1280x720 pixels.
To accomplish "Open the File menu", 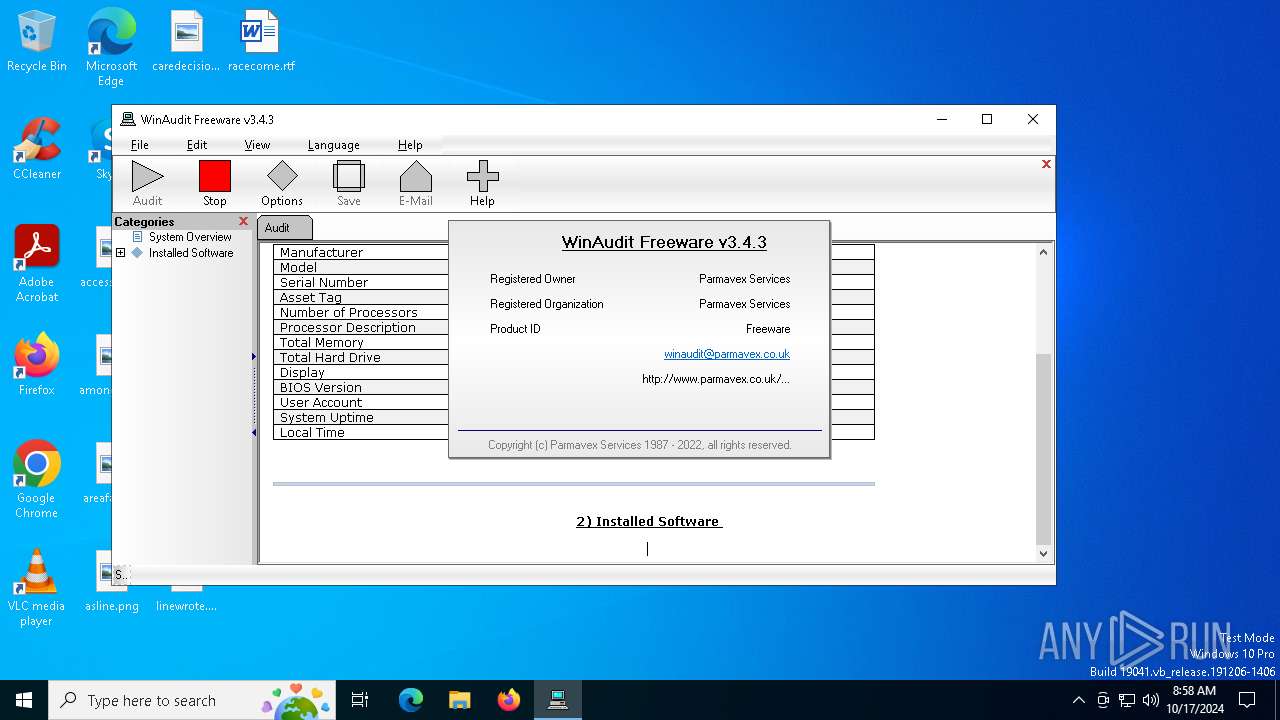I will (140, 145).
